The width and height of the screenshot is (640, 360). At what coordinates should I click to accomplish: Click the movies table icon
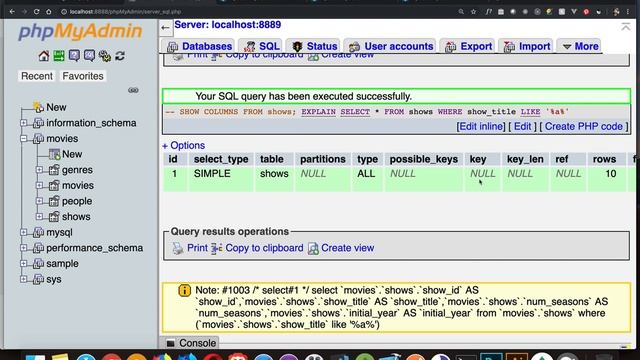[x=54, y=185]
